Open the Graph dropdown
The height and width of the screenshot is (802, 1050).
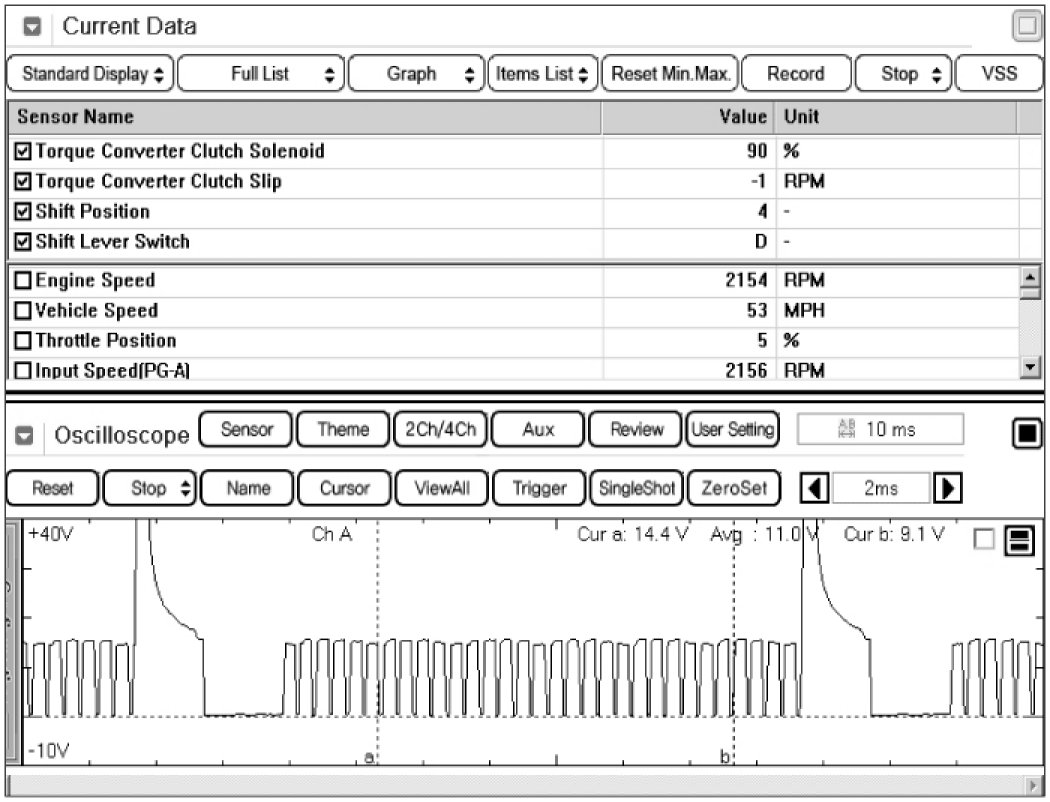tap(417, 74)
